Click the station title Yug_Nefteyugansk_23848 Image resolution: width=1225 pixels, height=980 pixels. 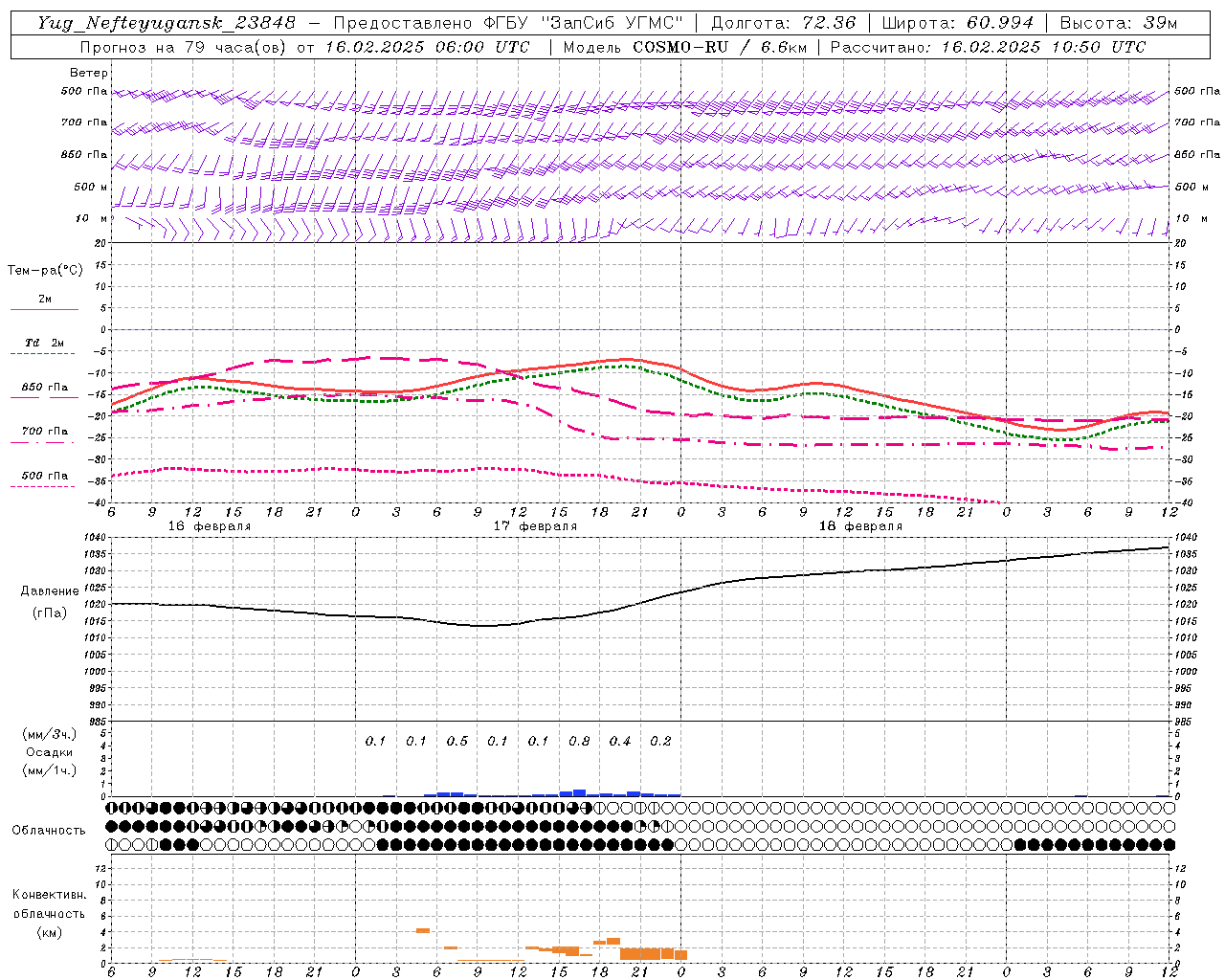(167, 23)
